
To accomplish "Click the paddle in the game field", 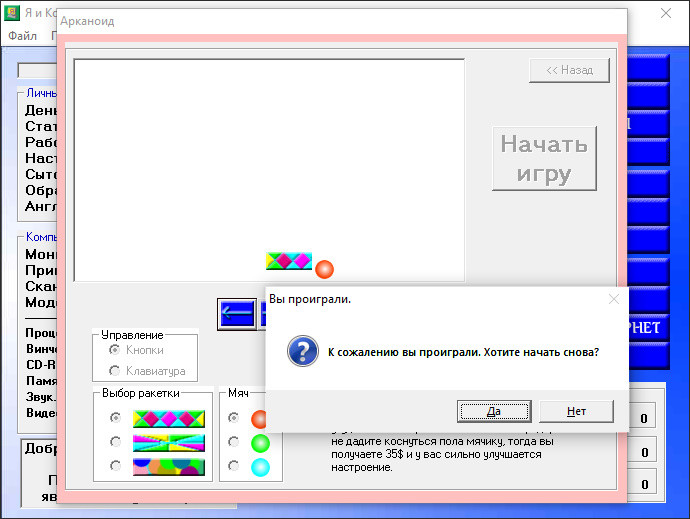I will (x=289, y=261).
